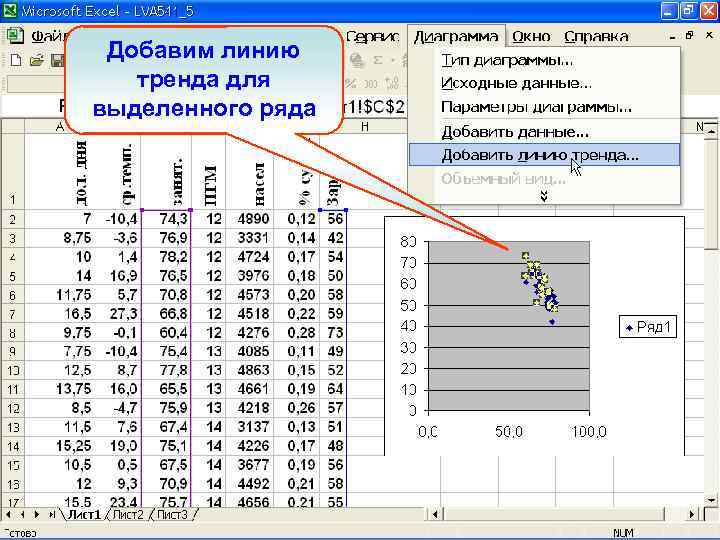Restore the workbook document window

689,35
